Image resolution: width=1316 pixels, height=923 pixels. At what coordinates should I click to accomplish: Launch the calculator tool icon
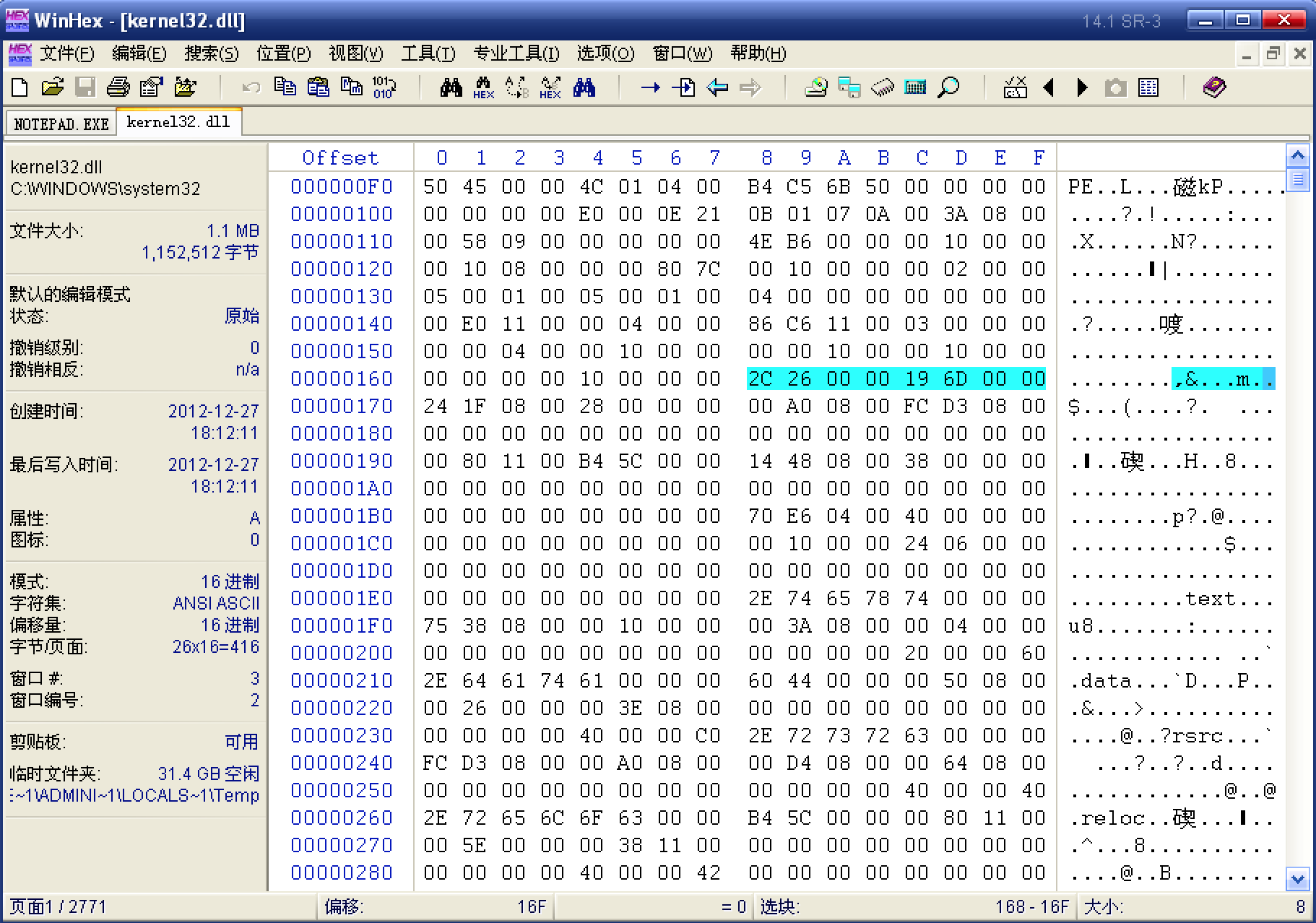(x=916, y=87)
